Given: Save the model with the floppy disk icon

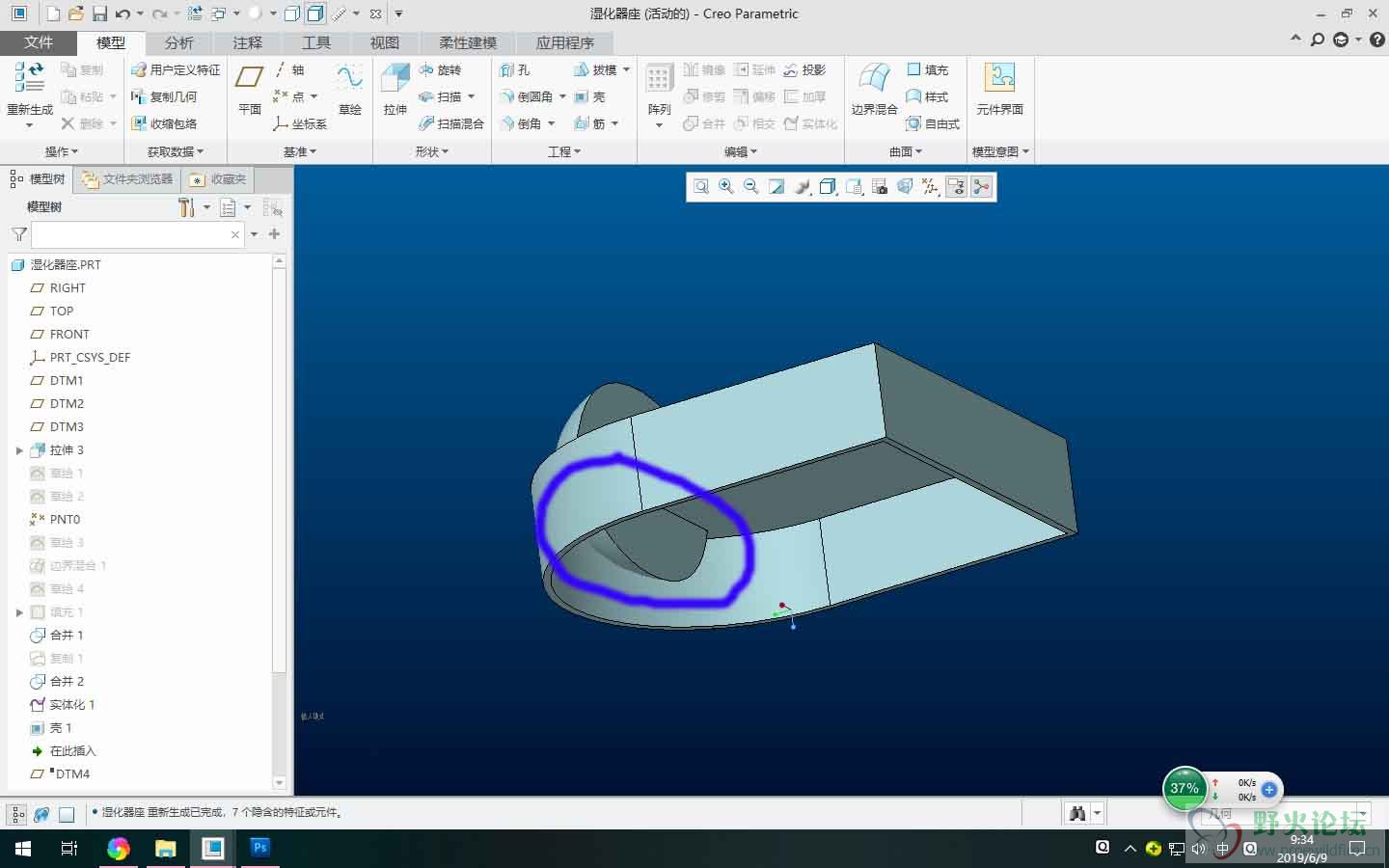Looking at the screenshot, I should point(99,14).
